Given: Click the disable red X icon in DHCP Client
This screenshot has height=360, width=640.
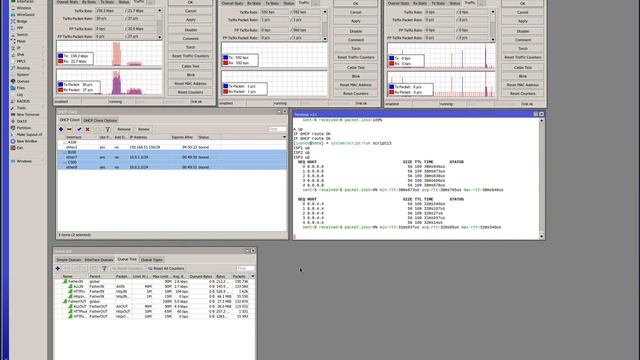Looking at the screenshot, I should coord(87,129).
